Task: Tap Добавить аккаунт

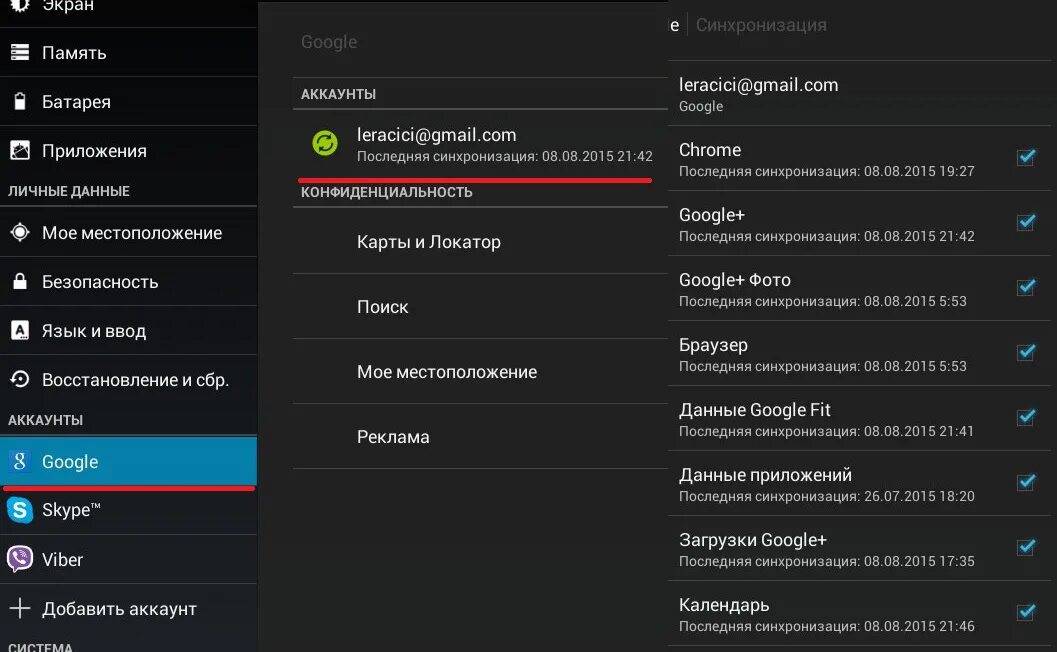Action: [128, 609]
